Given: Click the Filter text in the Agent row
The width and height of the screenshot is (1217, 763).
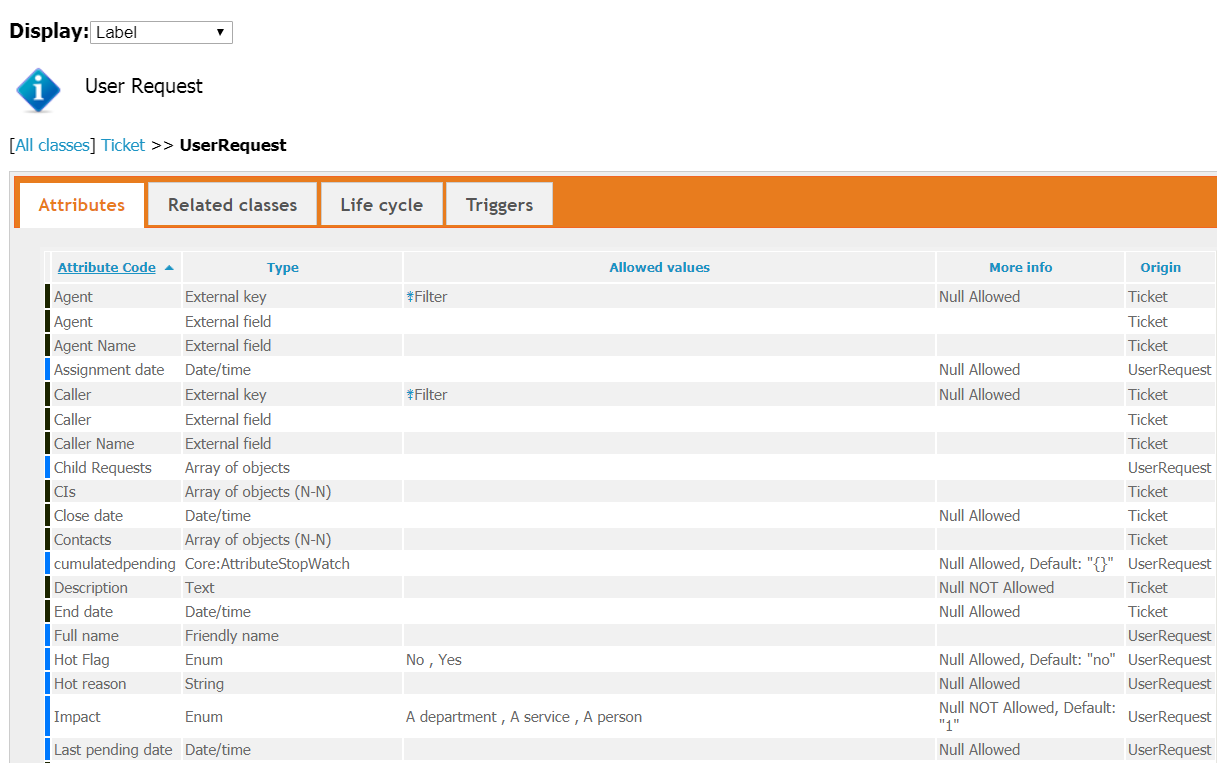Looking at the screenshot, I should point(431,297).
